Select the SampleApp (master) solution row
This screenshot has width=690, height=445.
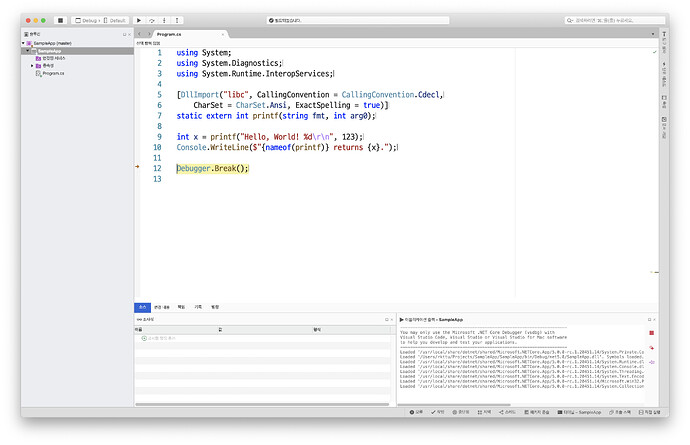coord(77,43)
